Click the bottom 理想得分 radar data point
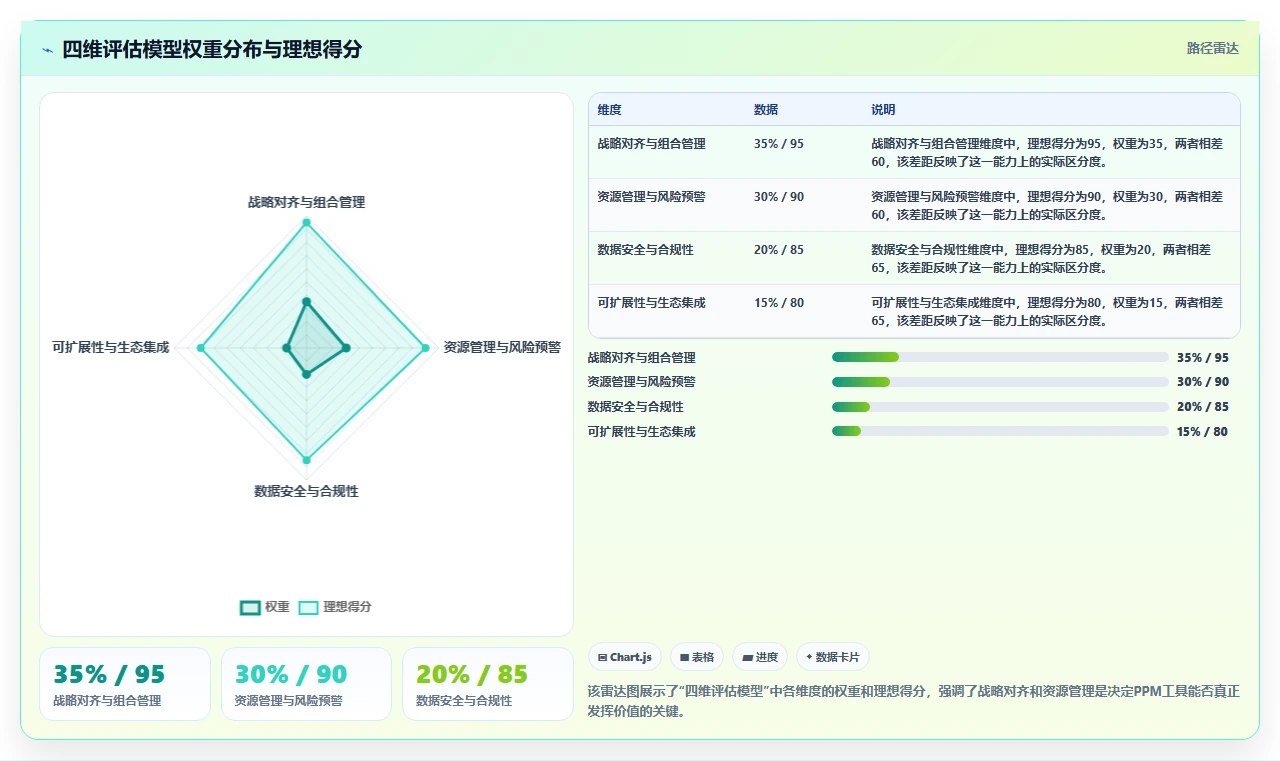Screen dimensions: 1280x761 [x=306, y=460]
